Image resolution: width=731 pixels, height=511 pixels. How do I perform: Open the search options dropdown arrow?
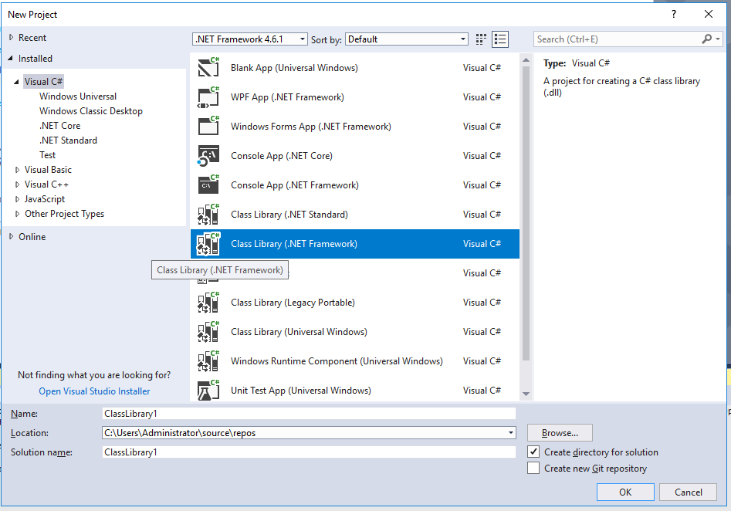click(x=718, y=39)
